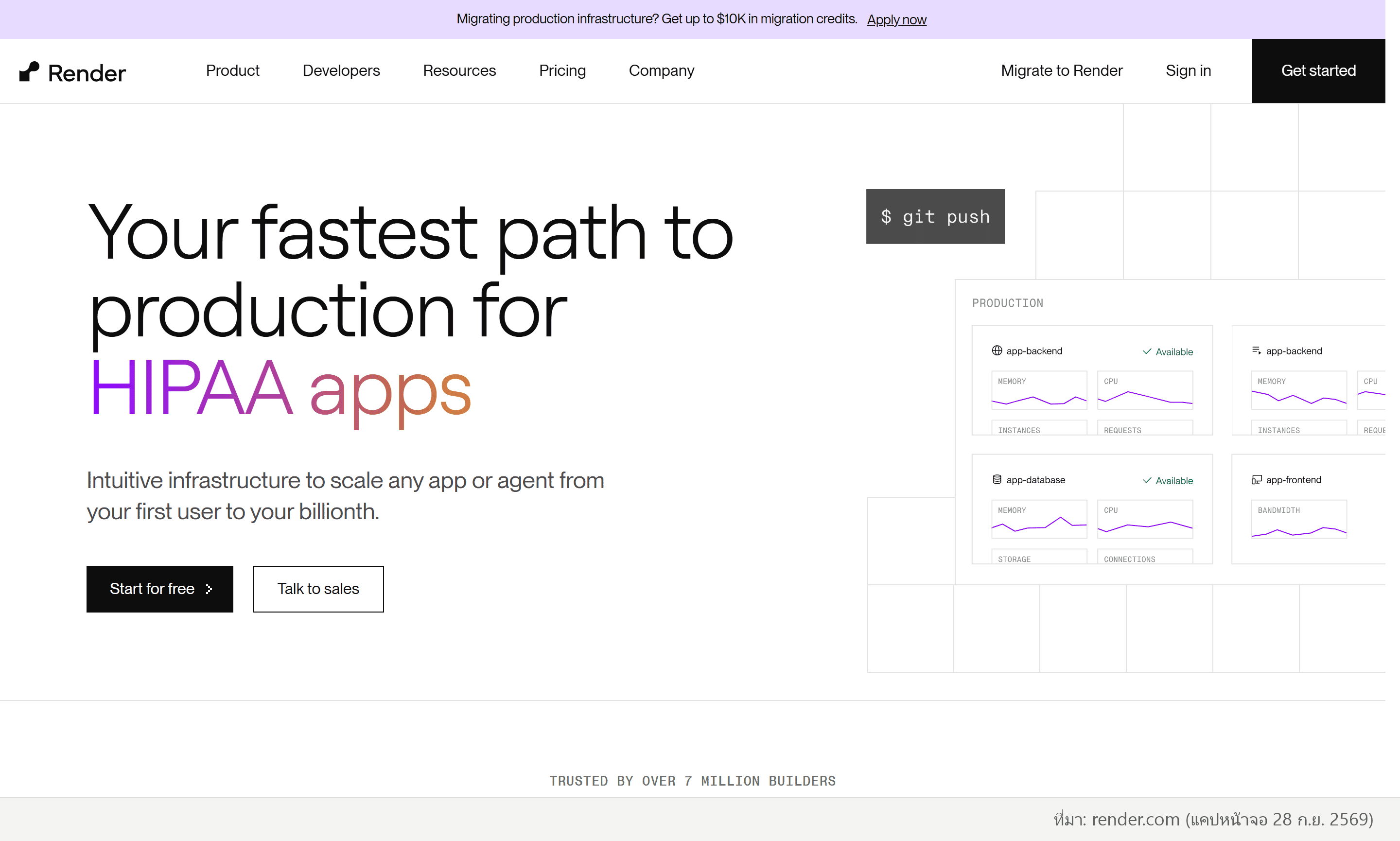Click the Start for free button
This screenshot has height=841, width=1400.
click(x=160, y=589)
